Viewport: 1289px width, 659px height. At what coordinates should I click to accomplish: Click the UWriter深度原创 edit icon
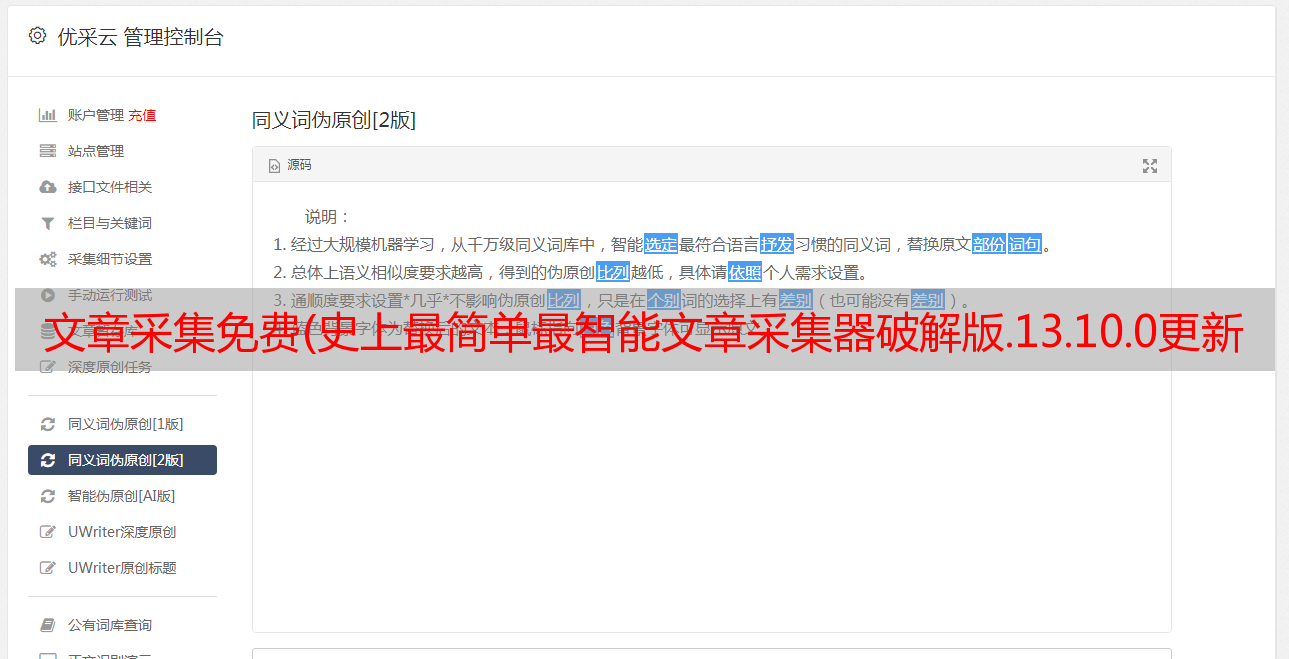(x=47, y=532)
